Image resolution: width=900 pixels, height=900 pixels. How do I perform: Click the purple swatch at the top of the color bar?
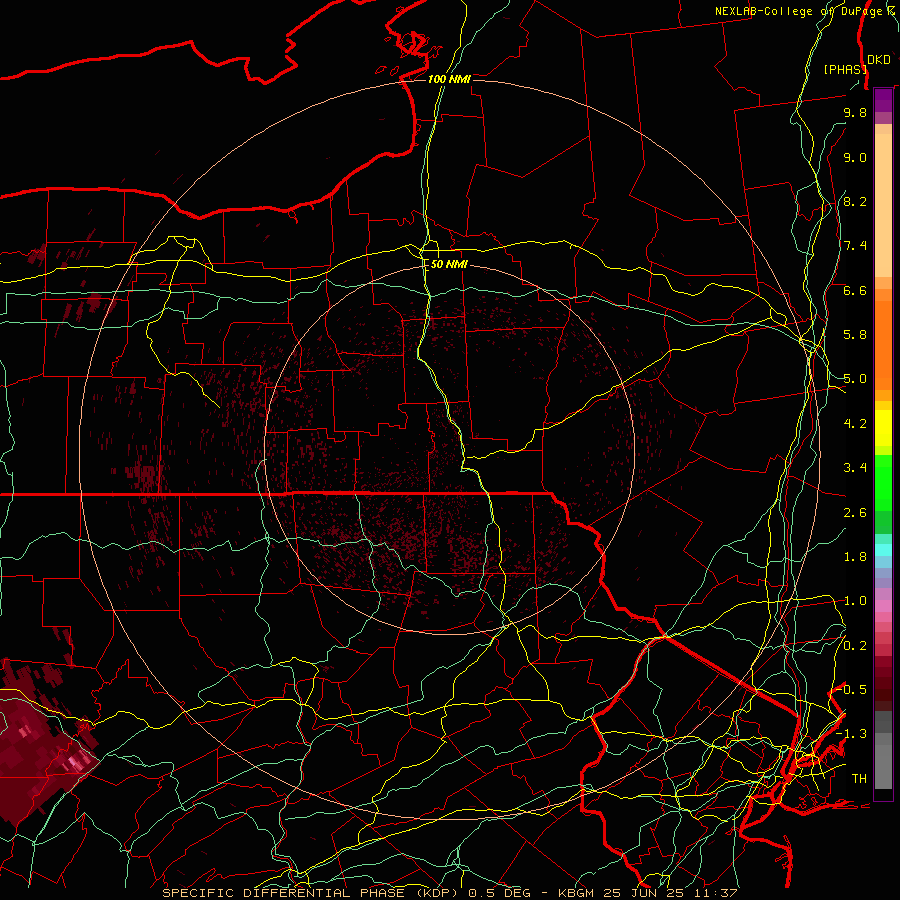pos(883,100)
